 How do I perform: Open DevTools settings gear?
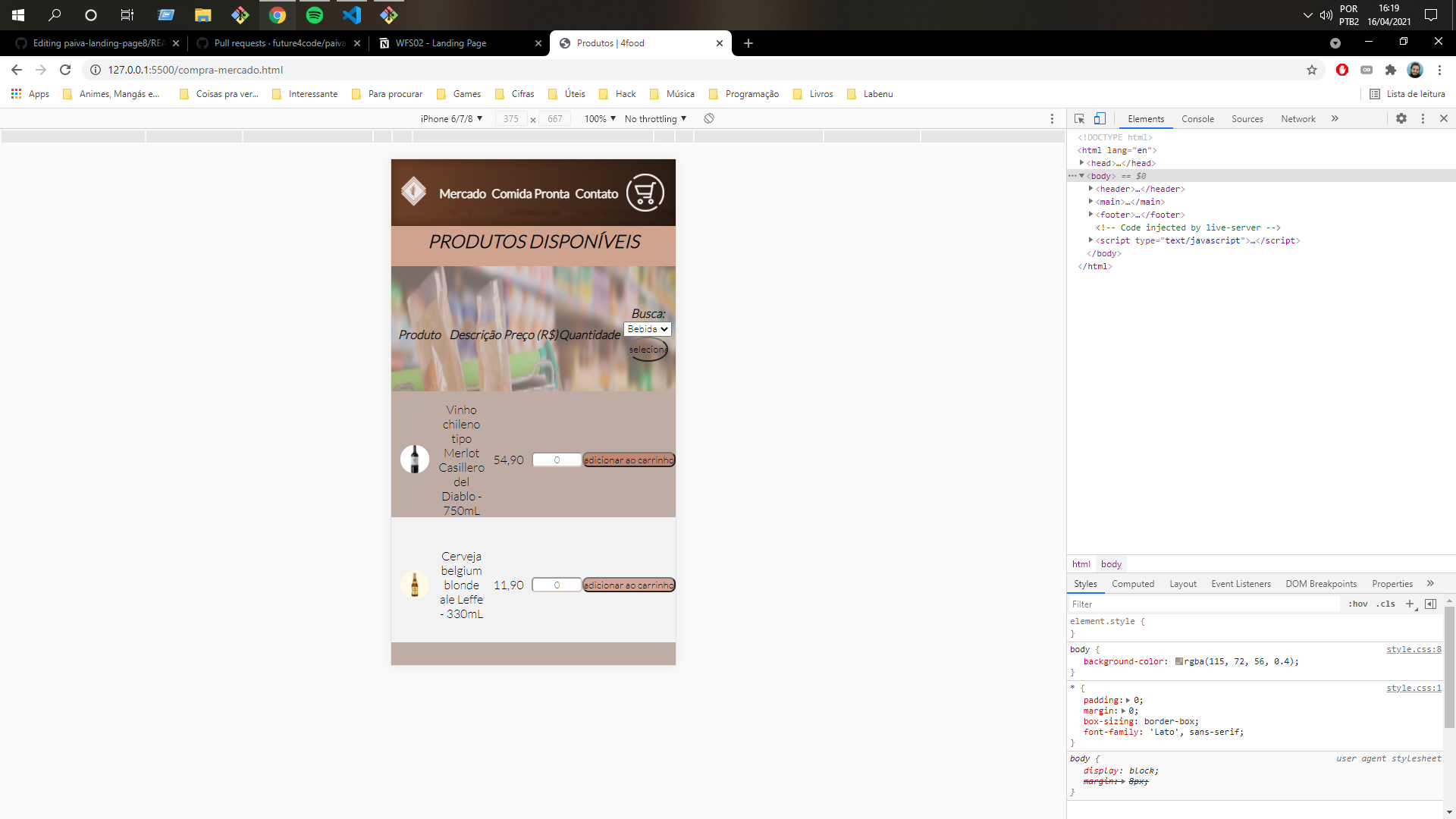coord(1401,118)
